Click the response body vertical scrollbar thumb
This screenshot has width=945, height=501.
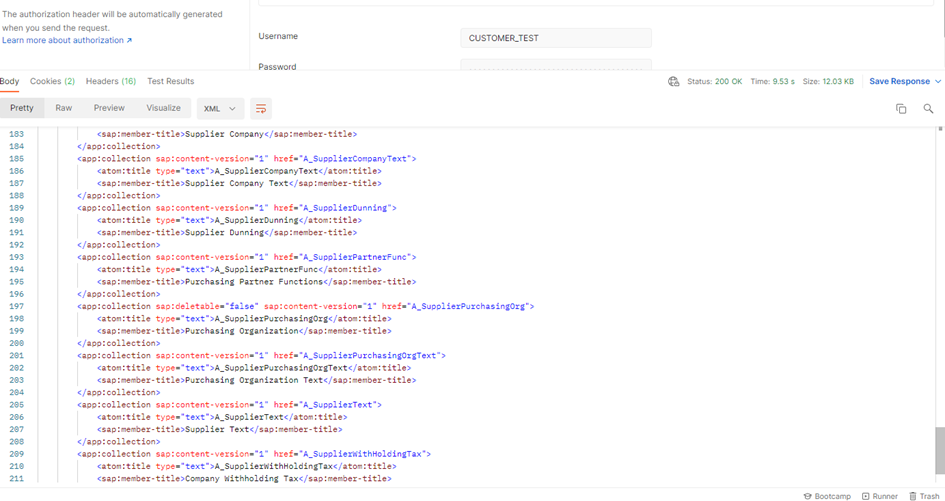939,449
